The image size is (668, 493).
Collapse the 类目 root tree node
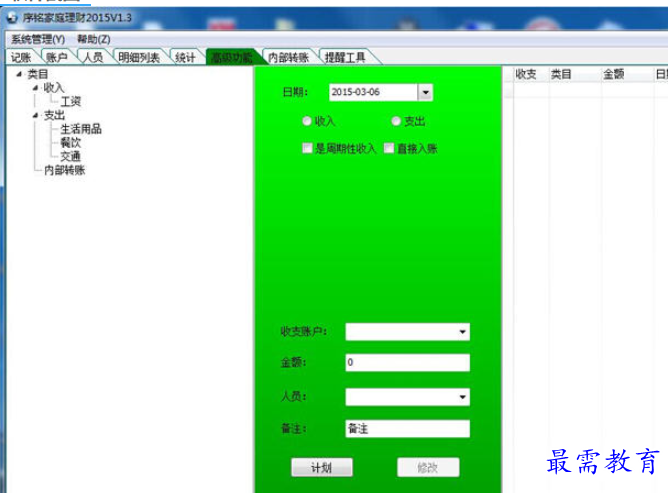pyautogui.click(x=19, y=74)
